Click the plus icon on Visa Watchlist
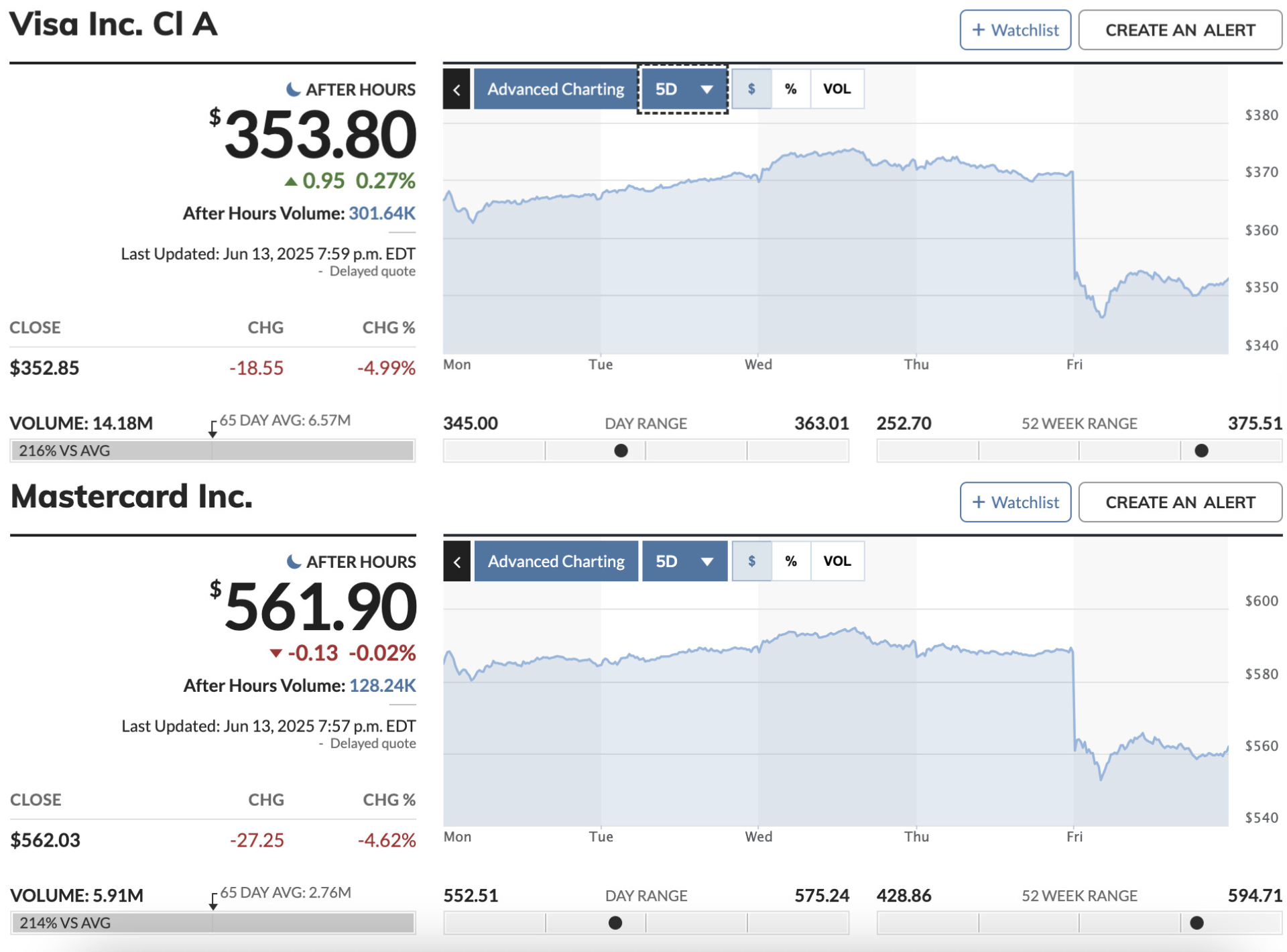1287x952 pixels. (x=979, y=30)
